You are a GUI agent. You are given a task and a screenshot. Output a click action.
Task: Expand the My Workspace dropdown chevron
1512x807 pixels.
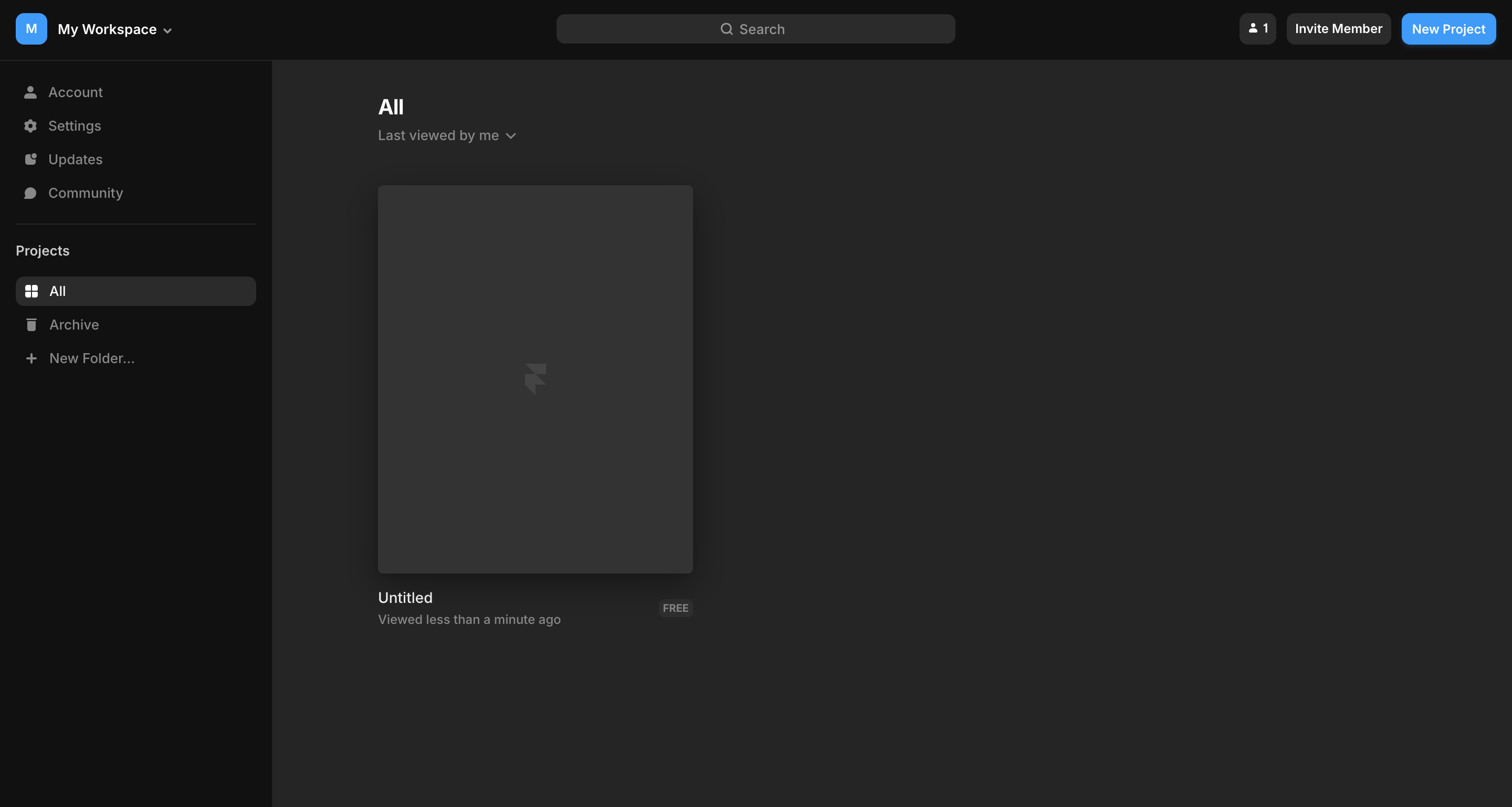click(x=167, y=30)
